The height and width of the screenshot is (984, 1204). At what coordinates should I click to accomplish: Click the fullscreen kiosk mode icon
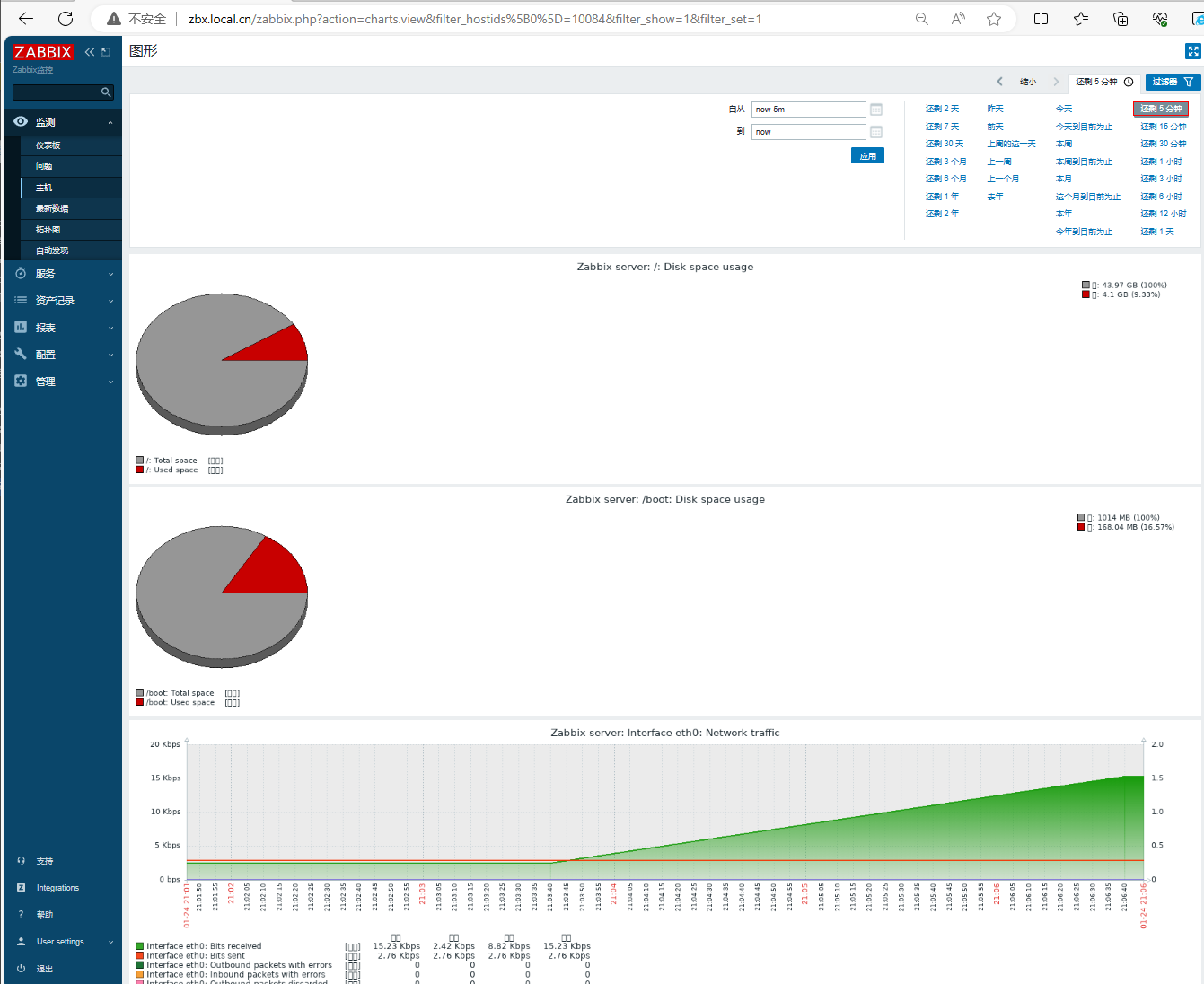point(1192,51)
